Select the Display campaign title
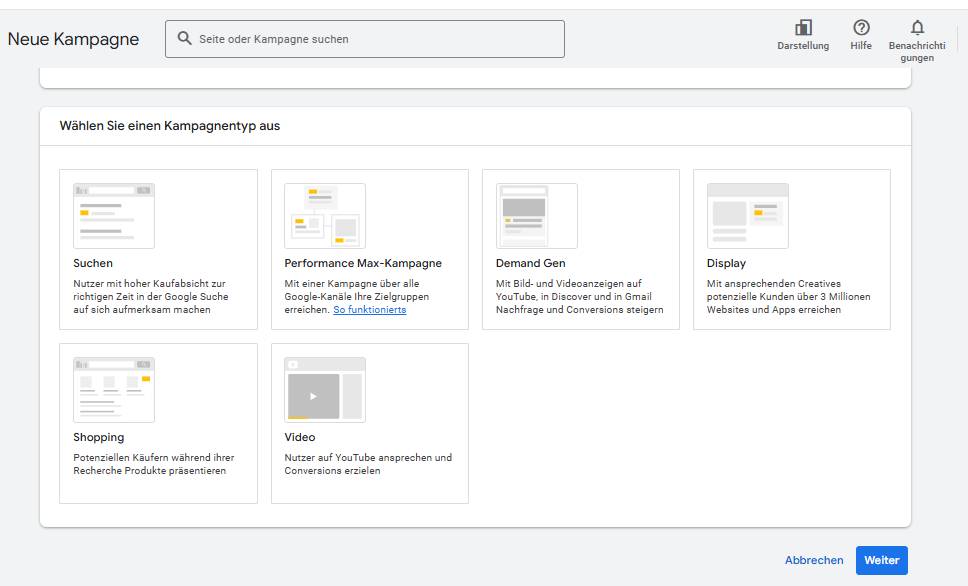The width and height of the screenshot is (968, 586). click(726, 263)
